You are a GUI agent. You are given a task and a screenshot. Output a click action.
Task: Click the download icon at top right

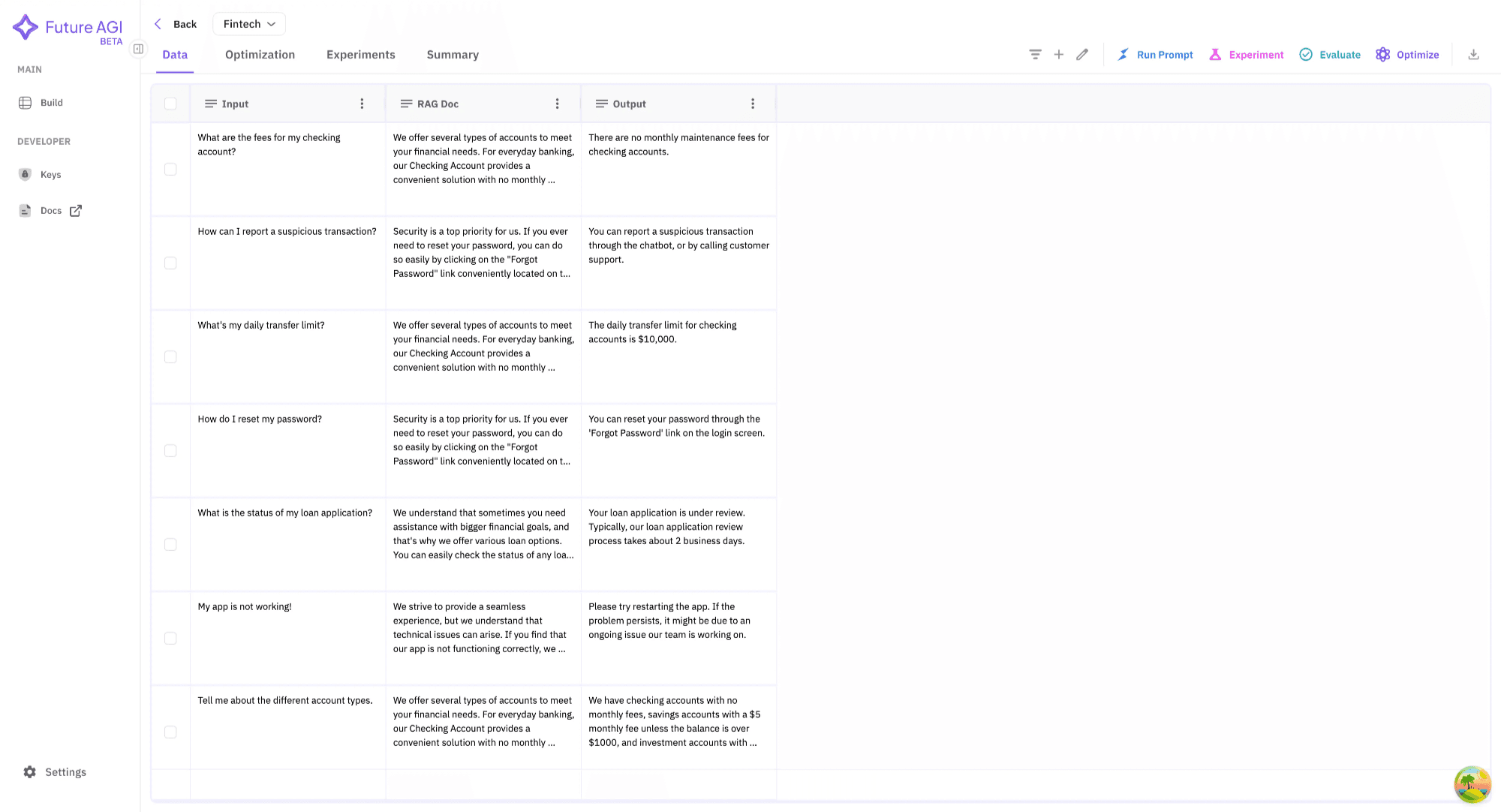[x=1473, y=55]
